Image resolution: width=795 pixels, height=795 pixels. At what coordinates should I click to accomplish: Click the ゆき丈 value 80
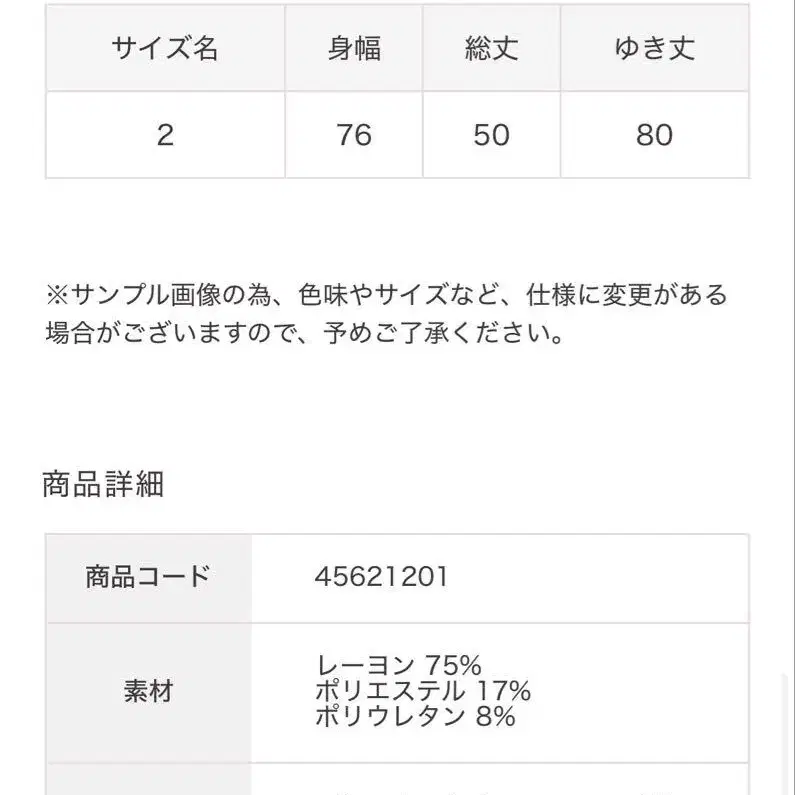pyautogui.click(x=654, y=135)
